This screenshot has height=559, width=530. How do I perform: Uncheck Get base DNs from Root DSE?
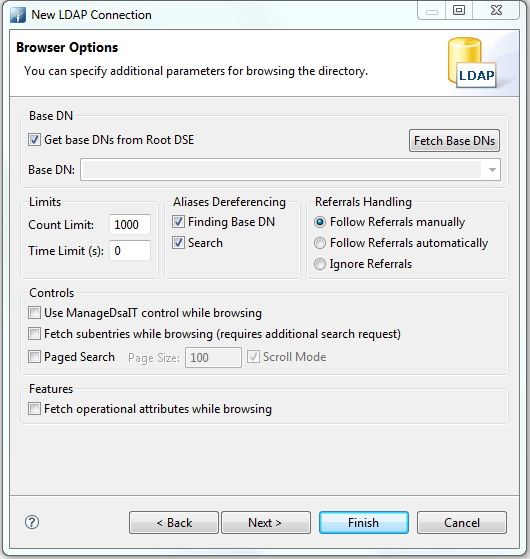click(x=34, y=140)
